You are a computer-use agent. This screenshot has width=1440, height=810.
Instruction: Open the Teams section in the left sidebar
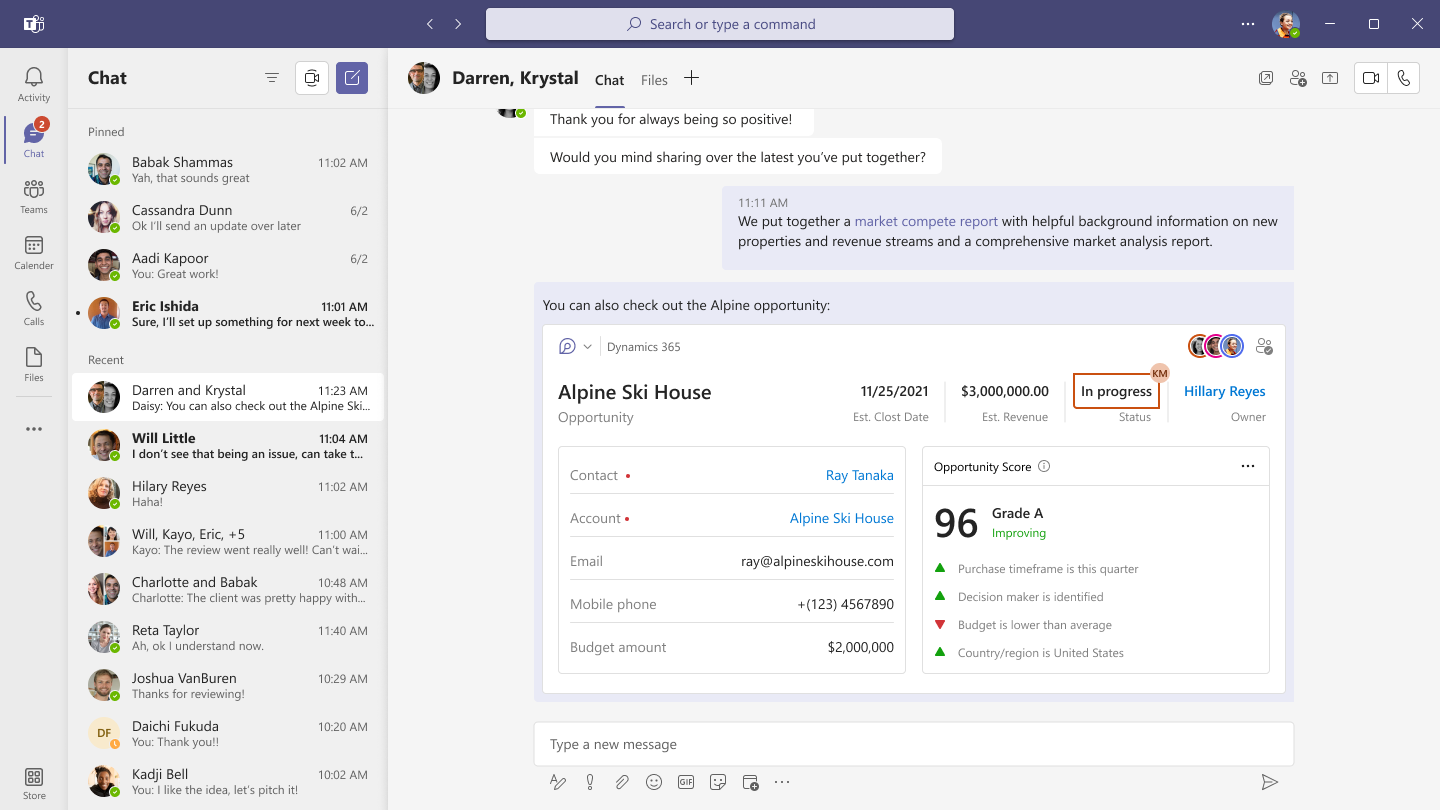point(33,192)
